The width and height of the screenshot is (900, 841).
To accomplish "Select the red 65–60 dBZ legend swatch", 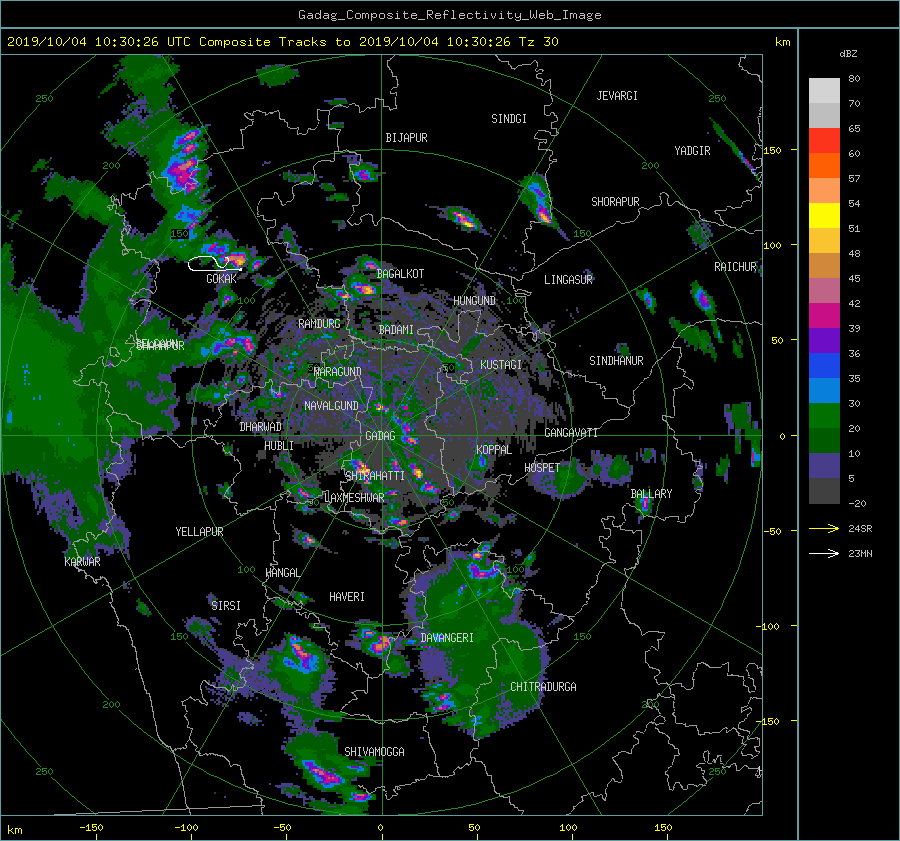I will coord(824,141).
